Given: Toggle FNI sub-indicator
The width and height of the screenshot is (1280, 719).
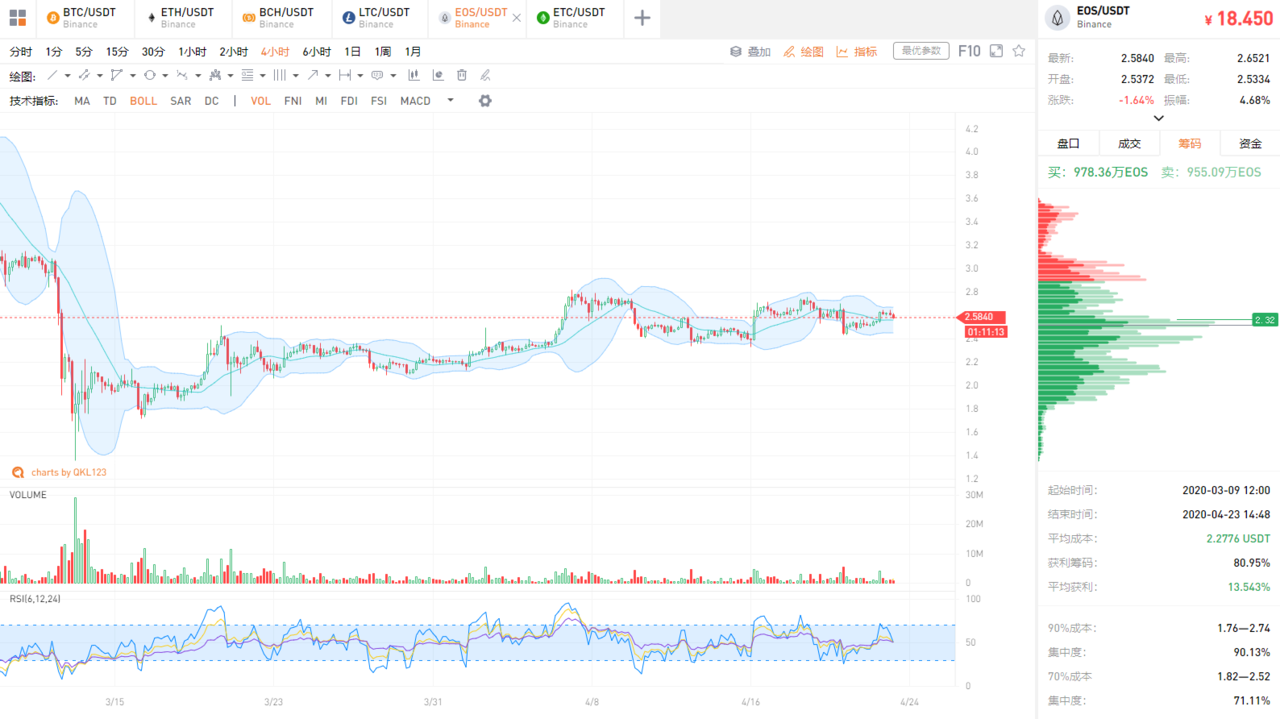Looking at the screenshot, I should tap(293, 101).
